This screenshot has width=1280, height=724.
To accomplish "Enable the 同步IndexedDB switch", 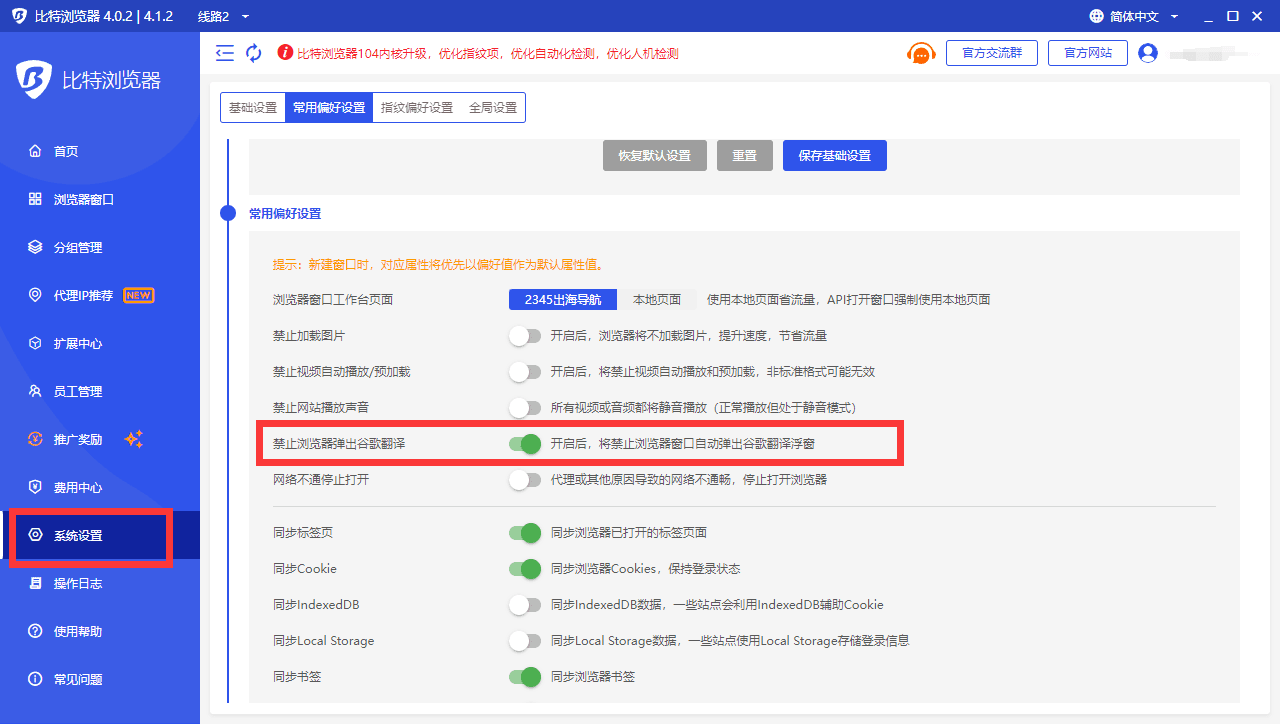I will [x=525, y=605].
